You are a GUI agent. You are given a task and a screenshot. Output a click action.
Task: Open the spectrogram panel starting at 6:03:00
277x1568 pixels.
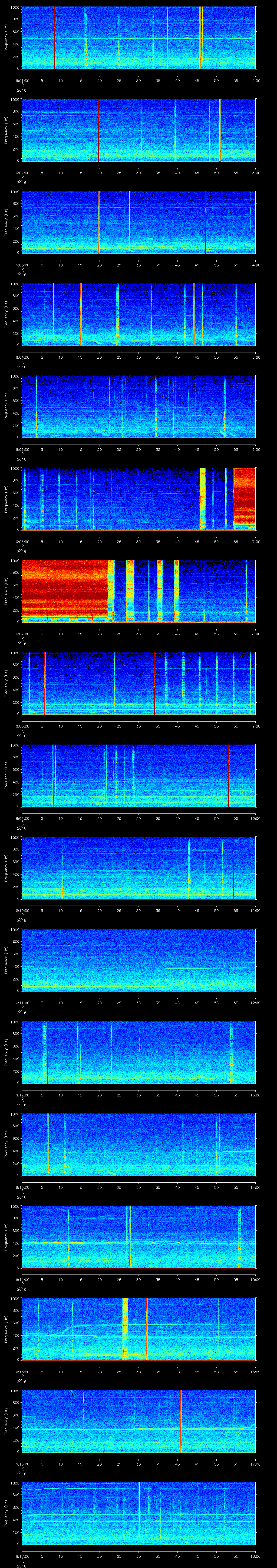139,222
